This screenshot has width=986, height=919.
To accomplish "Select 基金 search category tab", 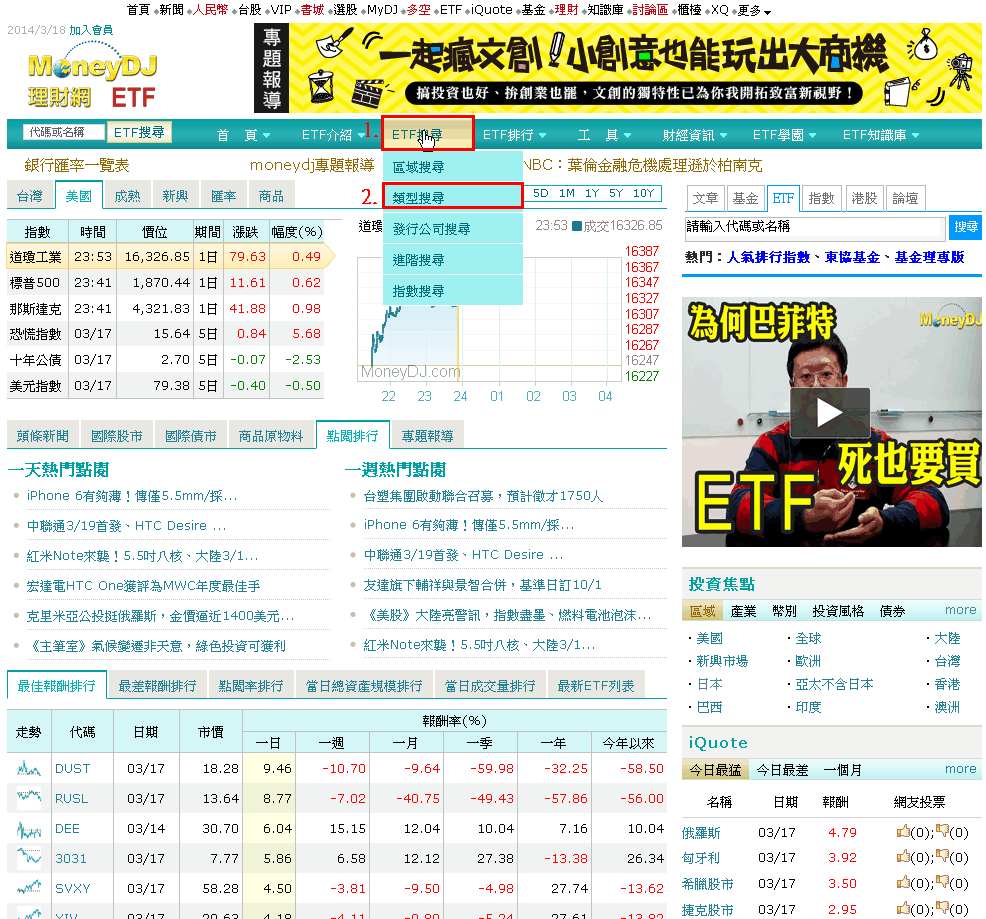I will point(745,198).
